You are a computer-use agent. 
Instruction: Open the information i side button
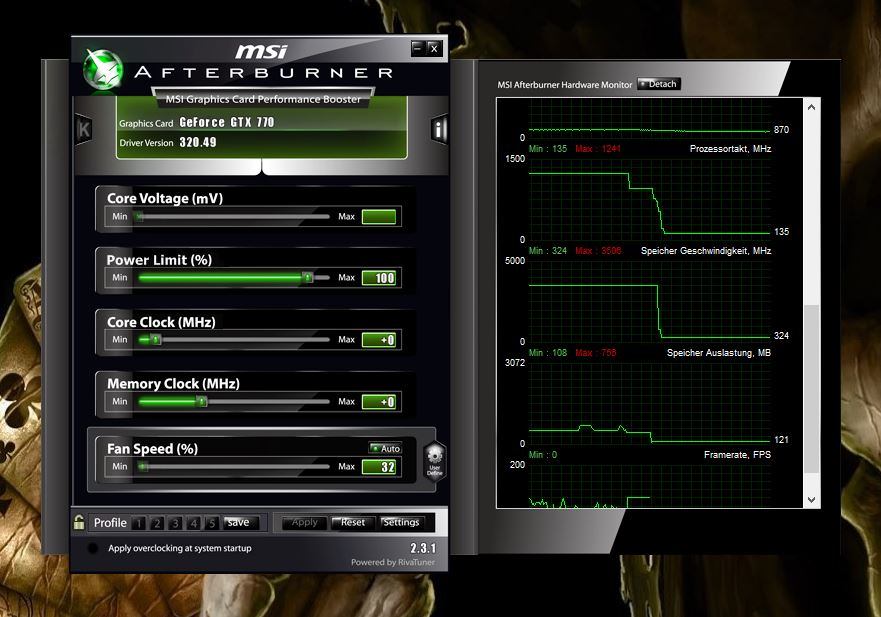click(439, 129)
